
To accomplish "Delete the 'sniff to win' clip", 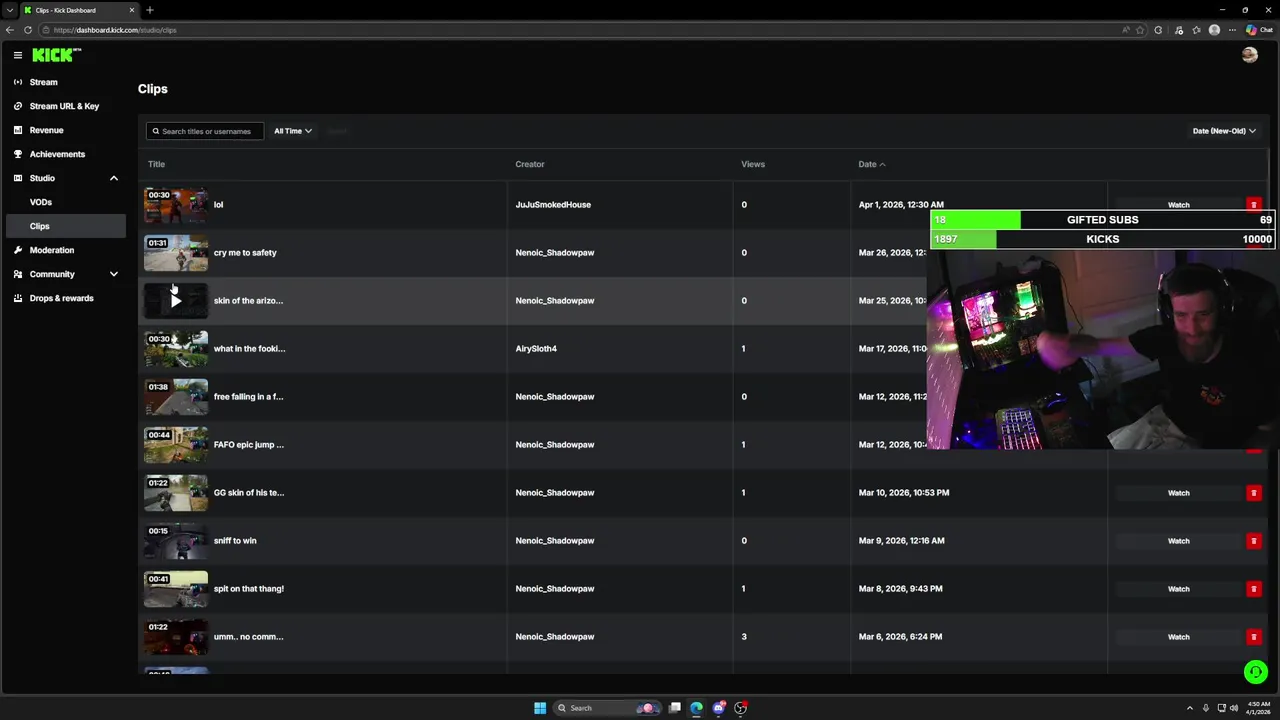I will click(x=1253, y=541).
